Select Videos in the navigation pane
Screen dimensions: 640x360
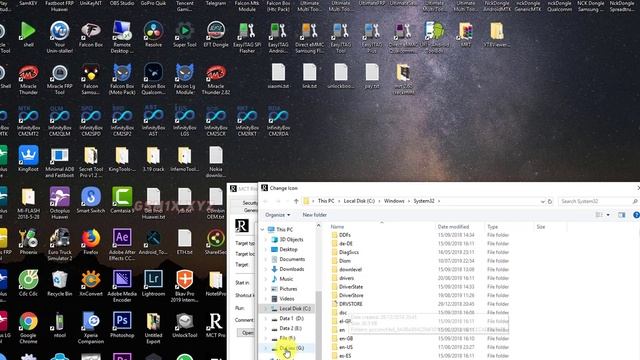tap(287, 299)
